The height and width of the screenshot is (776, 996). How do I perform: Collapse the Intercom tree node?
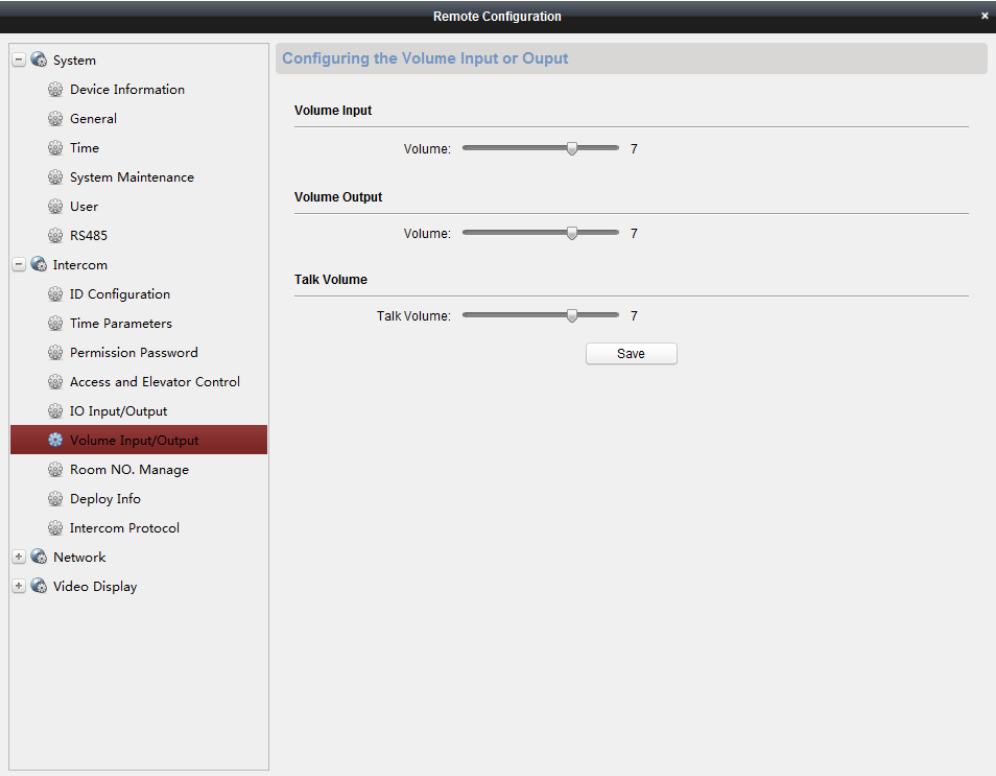pos(19,264)
